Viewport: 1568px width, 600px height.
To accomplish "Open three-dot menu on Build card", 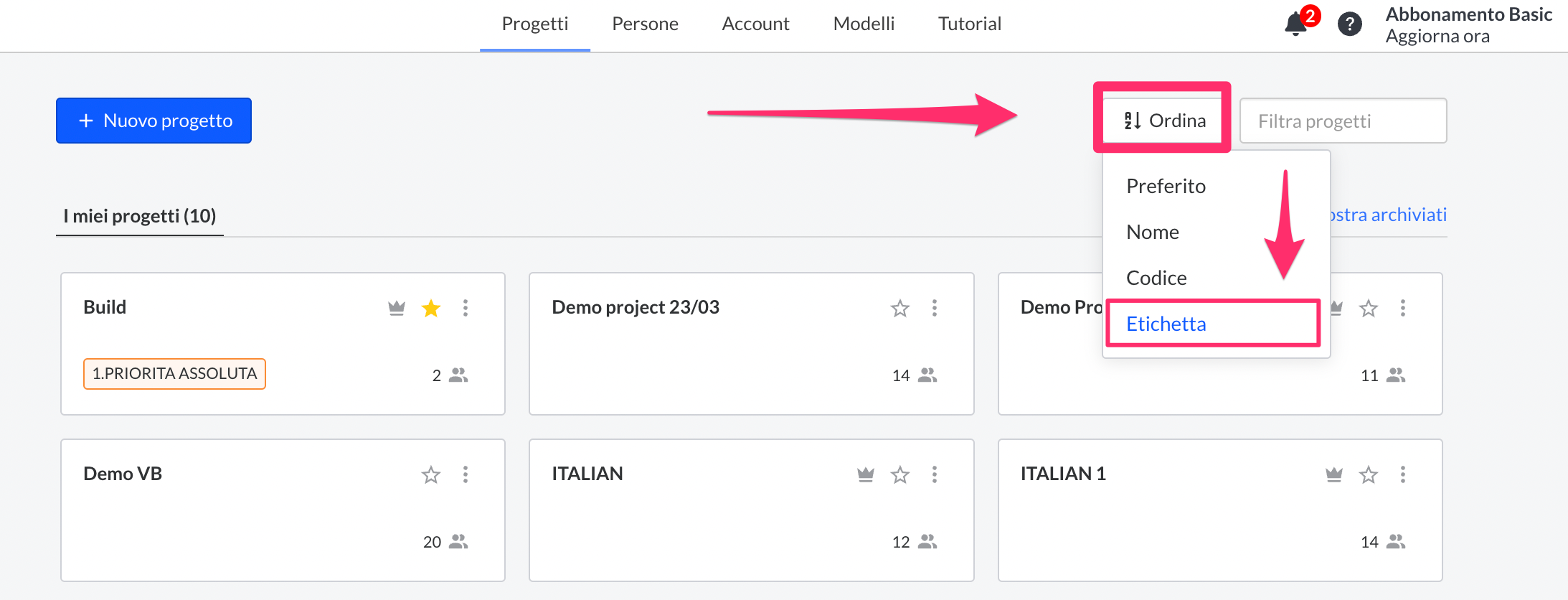I will [466, 309].
